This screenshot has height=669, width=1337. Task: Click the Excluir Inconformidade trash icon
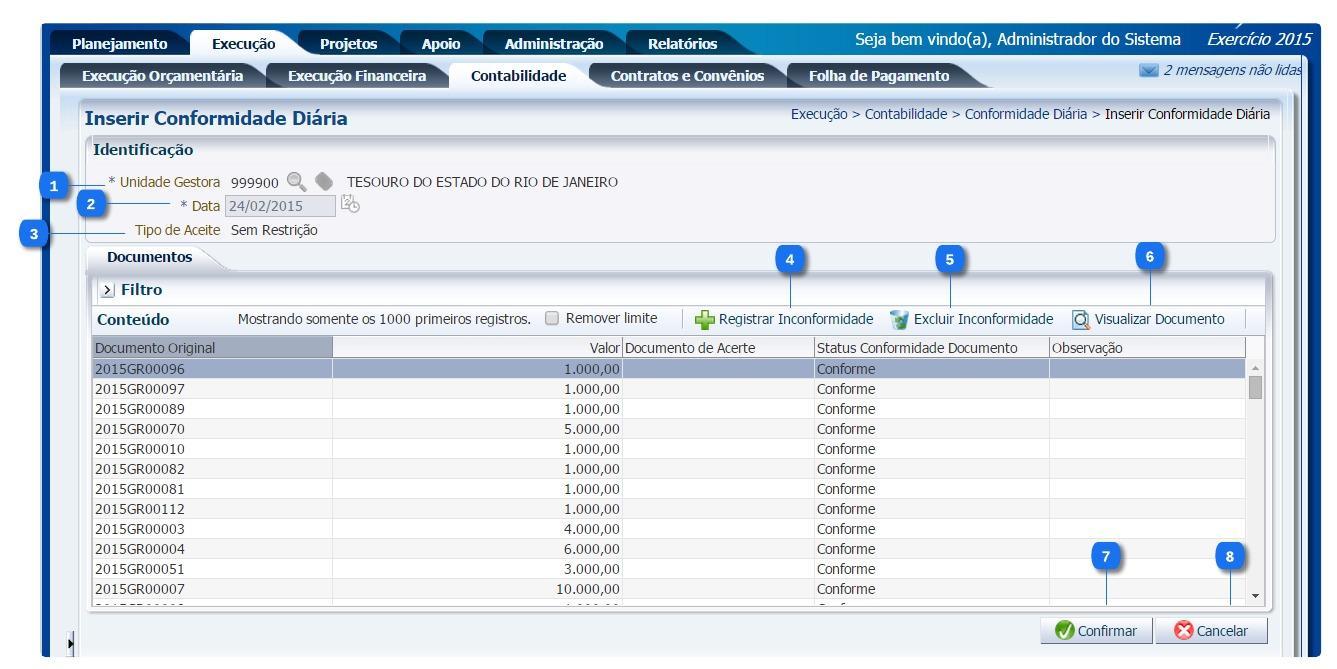coord(899,320)
